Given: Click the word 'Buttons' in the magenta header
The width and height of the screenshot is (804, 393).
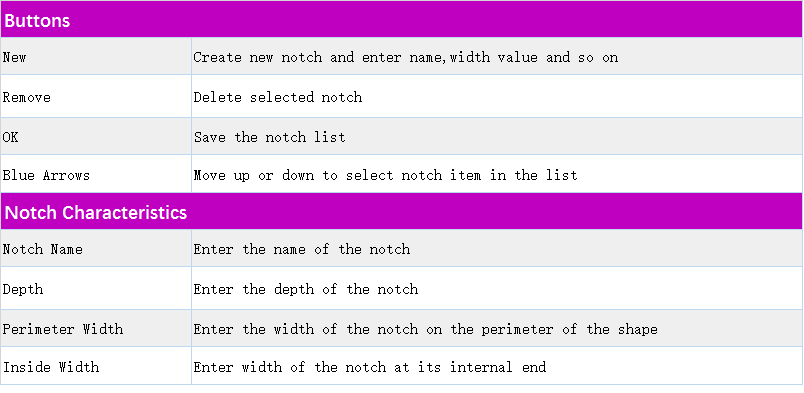Looking at the screenshot, I should click(37, 21).
